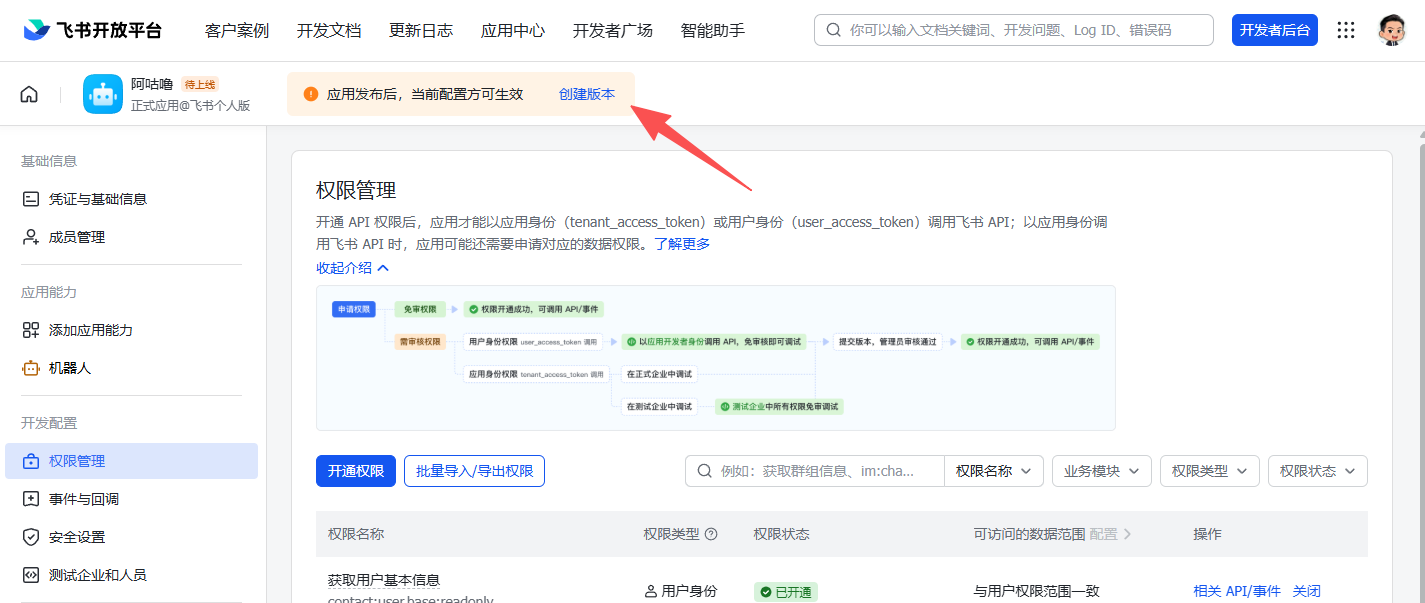Open the 业务模块 filter dropdown
The height and width of the screenshot is (603, 1425).
coord(1101,471)
